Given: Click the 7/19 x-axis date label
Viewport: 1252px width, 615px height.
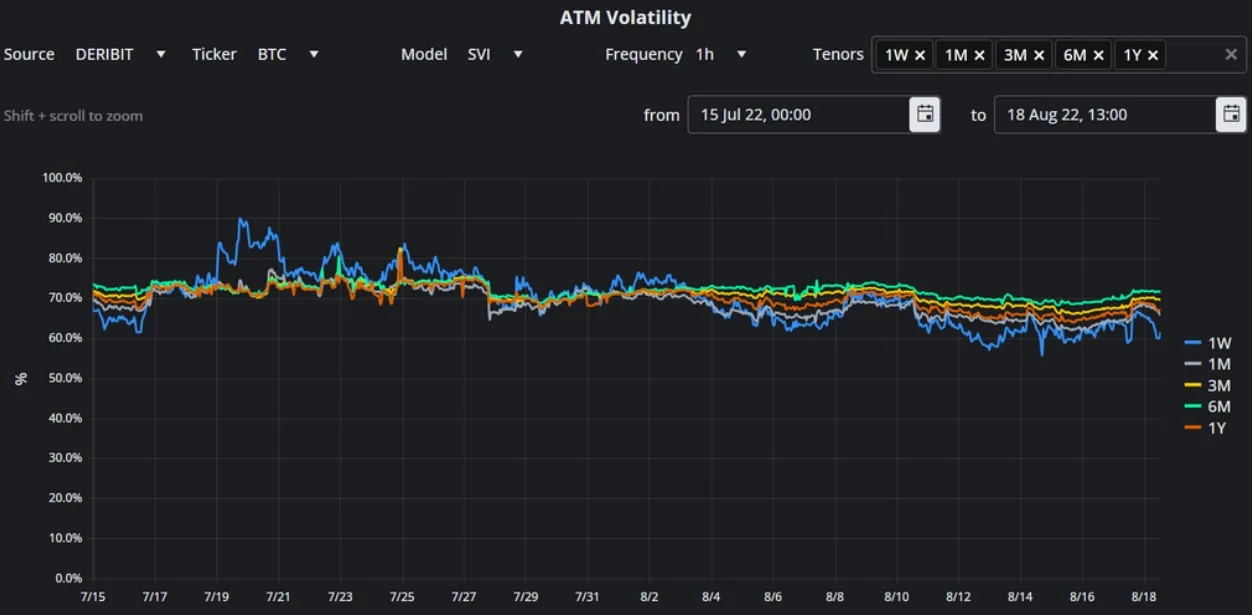Looking at the screenshot, I should point(216,597).
